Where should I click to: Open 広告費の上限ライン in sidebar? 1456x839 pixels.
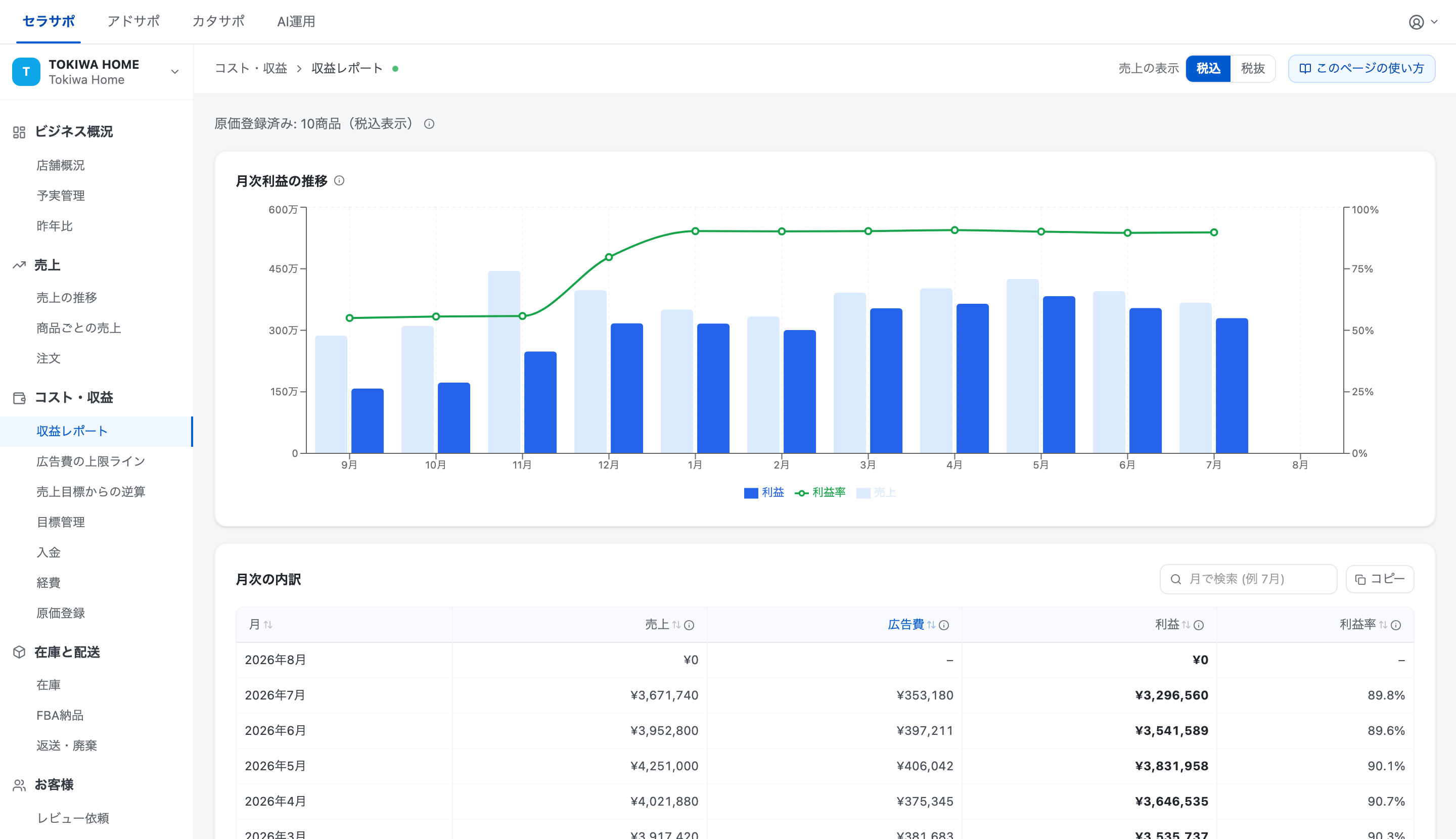pyautogui.click(x=91, y=461)
